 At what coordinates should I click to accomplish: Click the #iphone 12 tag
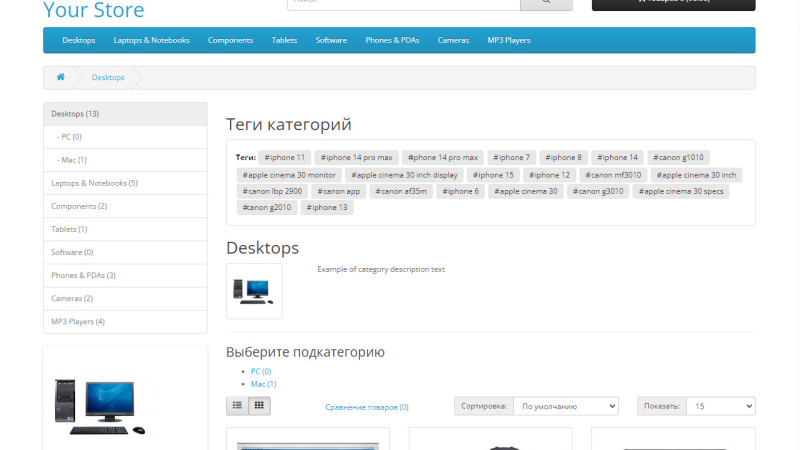tap(549, 175)
